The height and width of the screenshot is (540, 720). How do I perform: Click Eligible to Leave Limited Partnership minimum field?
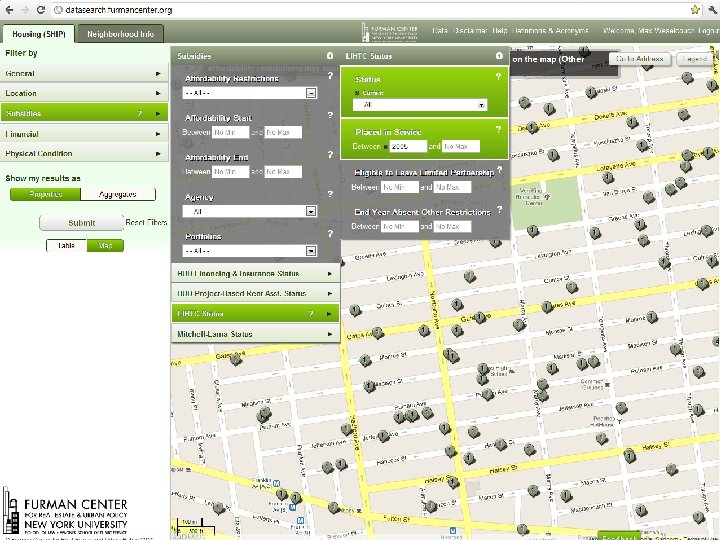pyautogui.click(x=399, y=187)
